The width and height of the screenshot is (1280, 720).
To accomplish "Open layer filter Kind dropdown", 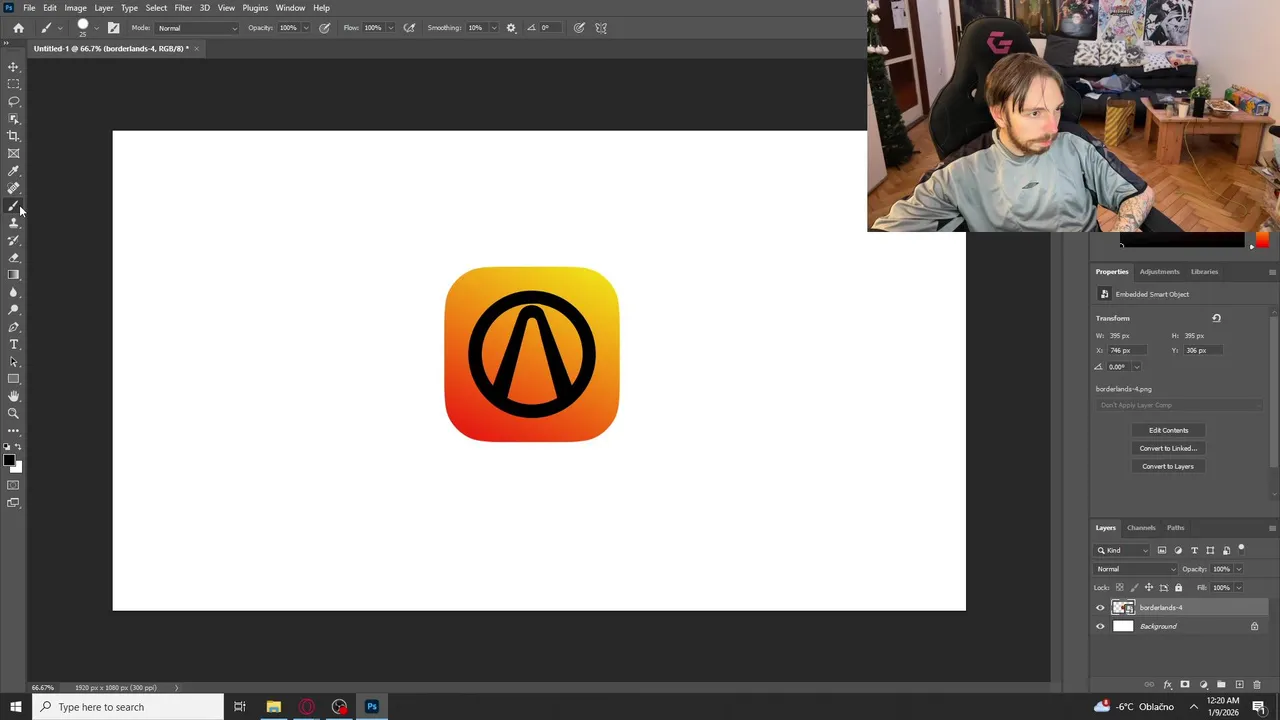I will [1123, 551].
